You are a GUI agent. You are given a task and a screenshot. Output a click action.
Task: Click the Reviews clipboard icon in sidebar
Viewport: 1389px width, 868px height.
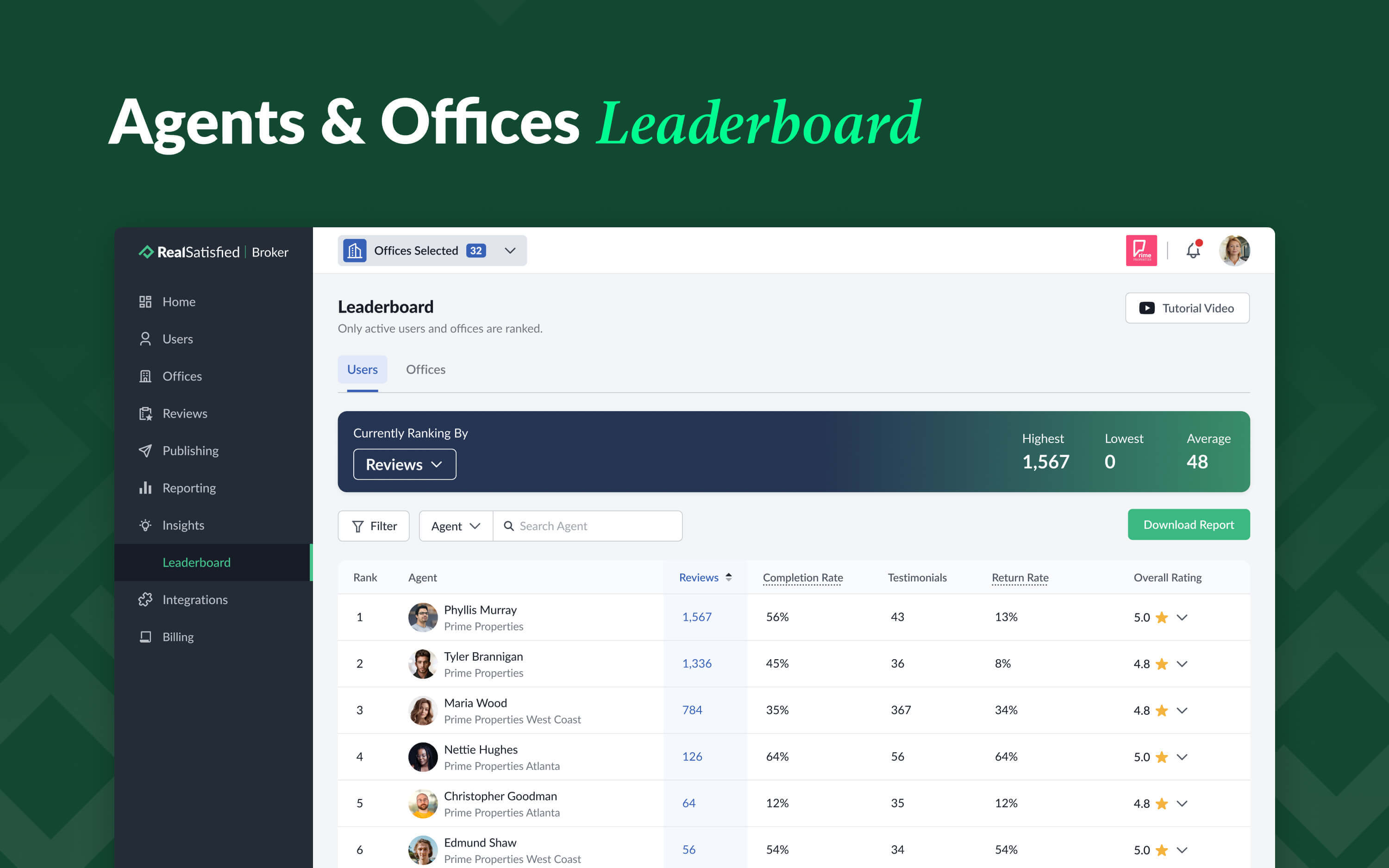[145, 414]
